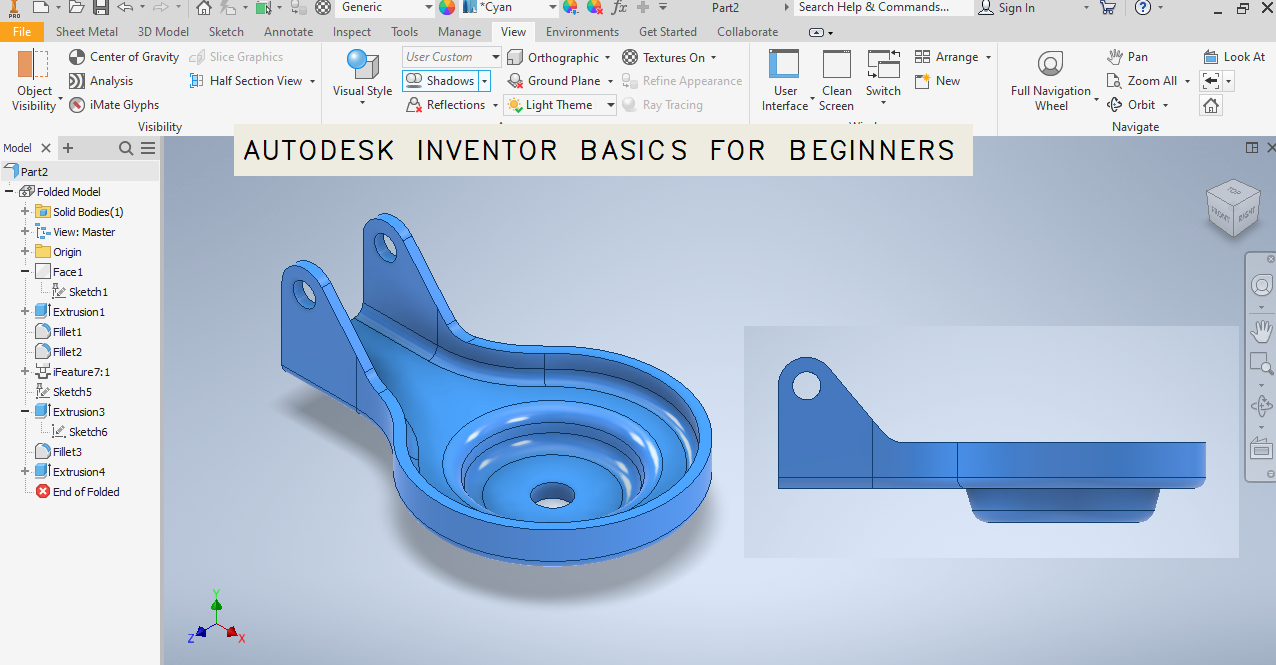Viewport: 1276px width, 665px height.
Task: Open the Shadows dropdown arrow
Action: click(x=485, y=81)
